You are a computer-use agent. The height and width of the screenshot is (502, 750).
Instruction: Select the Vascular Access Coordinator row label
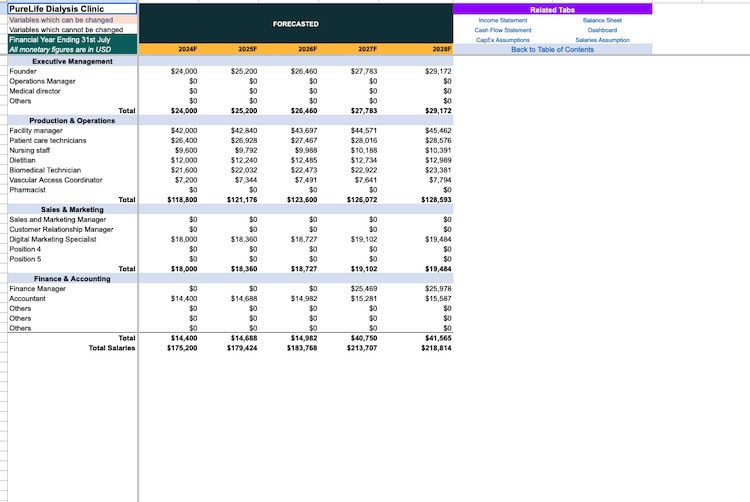pyautogui.click(x=55, y=180)
